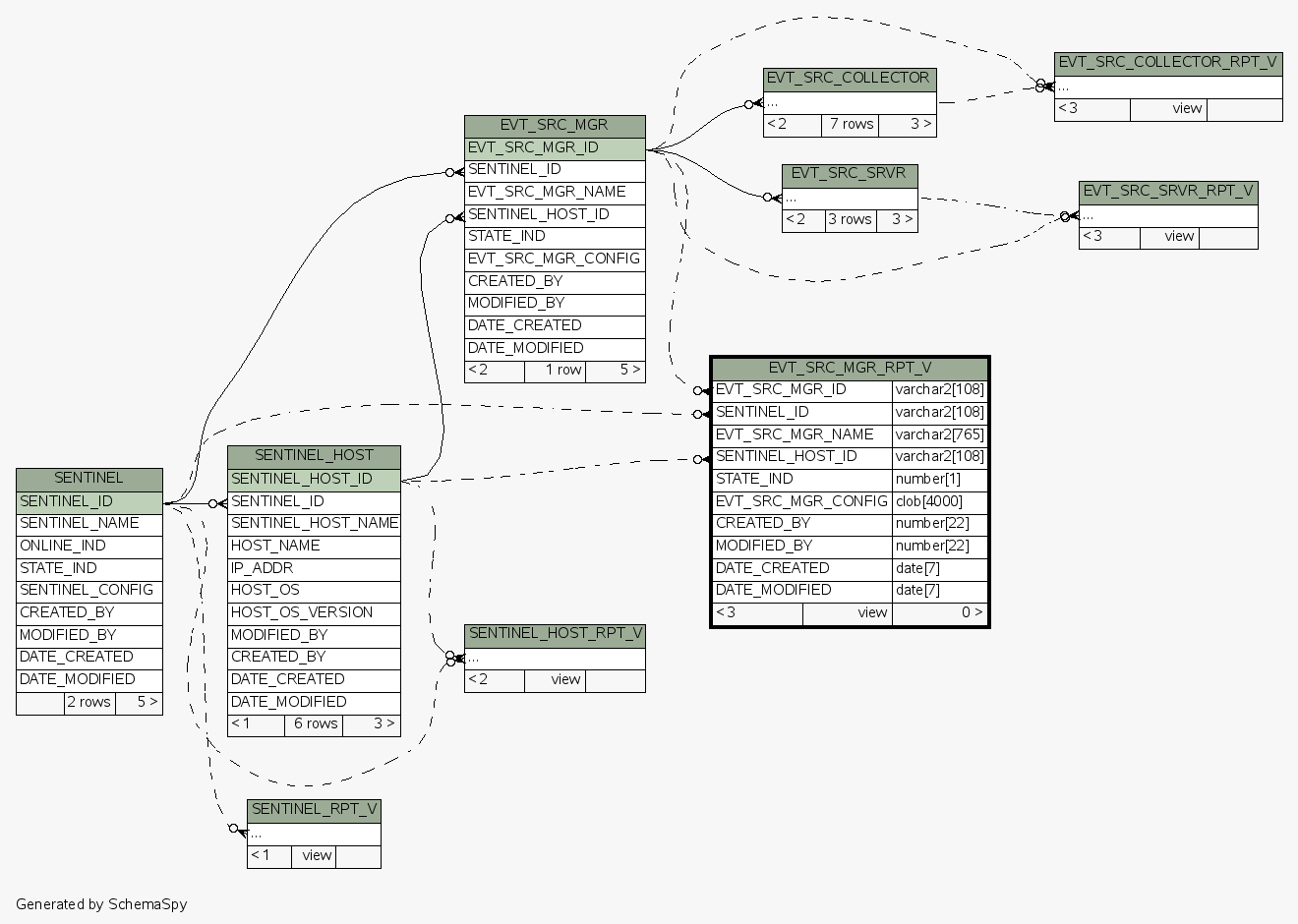The image size is (1298, 924).
Task: Open the EVT_SRC_MGR table header
Action: point(555,126)
